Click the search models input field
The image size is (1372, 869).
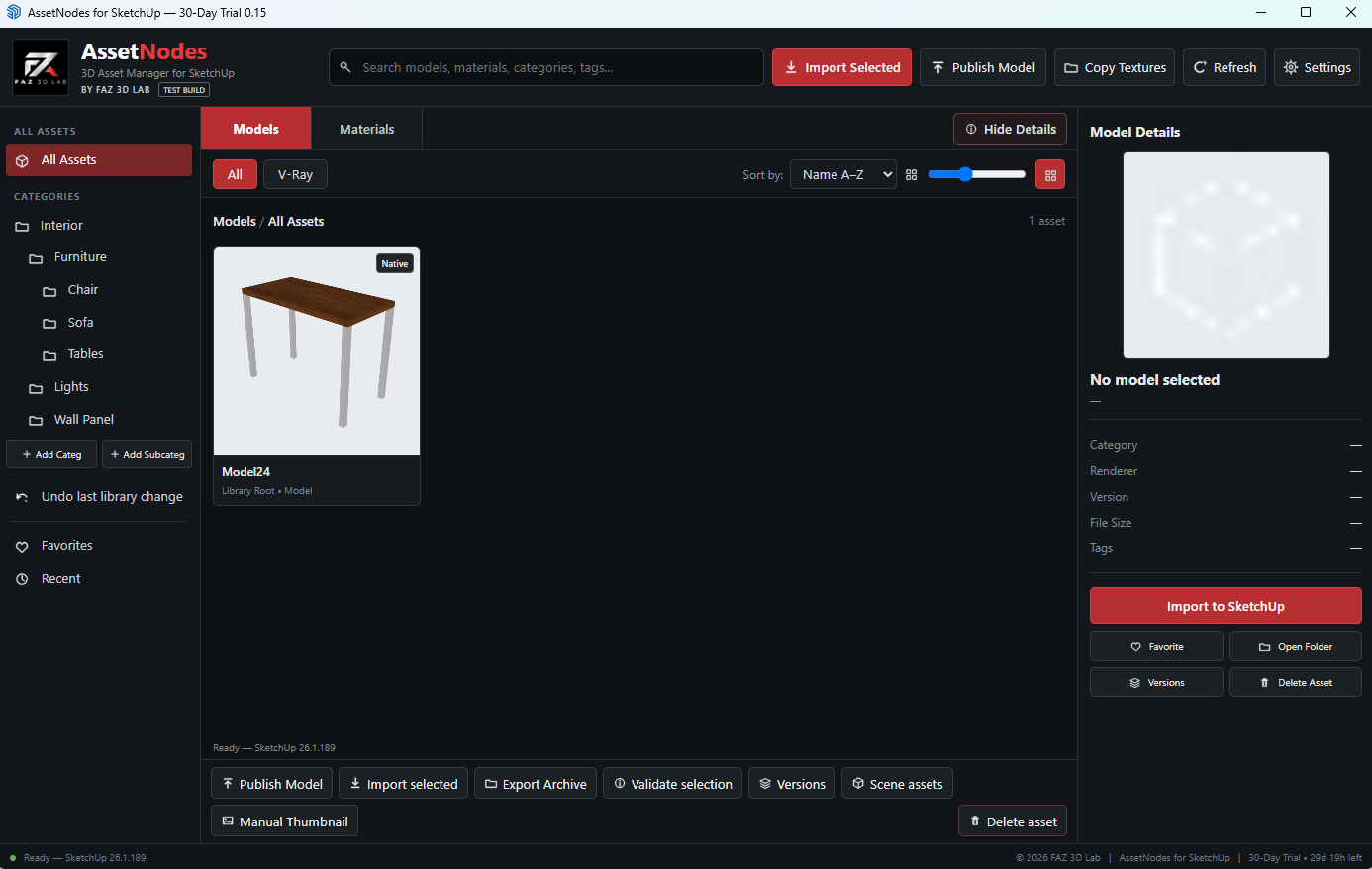click(546, 67)
